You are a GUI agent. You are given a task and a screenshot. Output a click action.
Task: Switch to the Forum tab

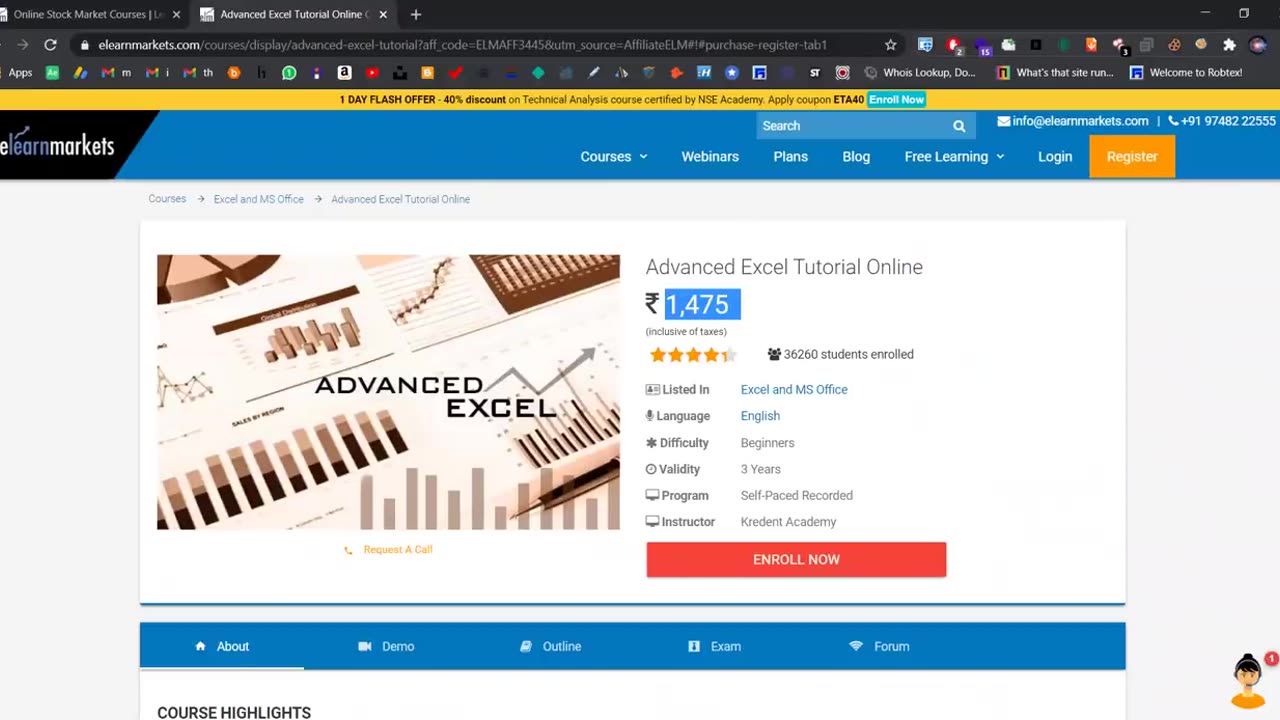[x=879, y=646]
